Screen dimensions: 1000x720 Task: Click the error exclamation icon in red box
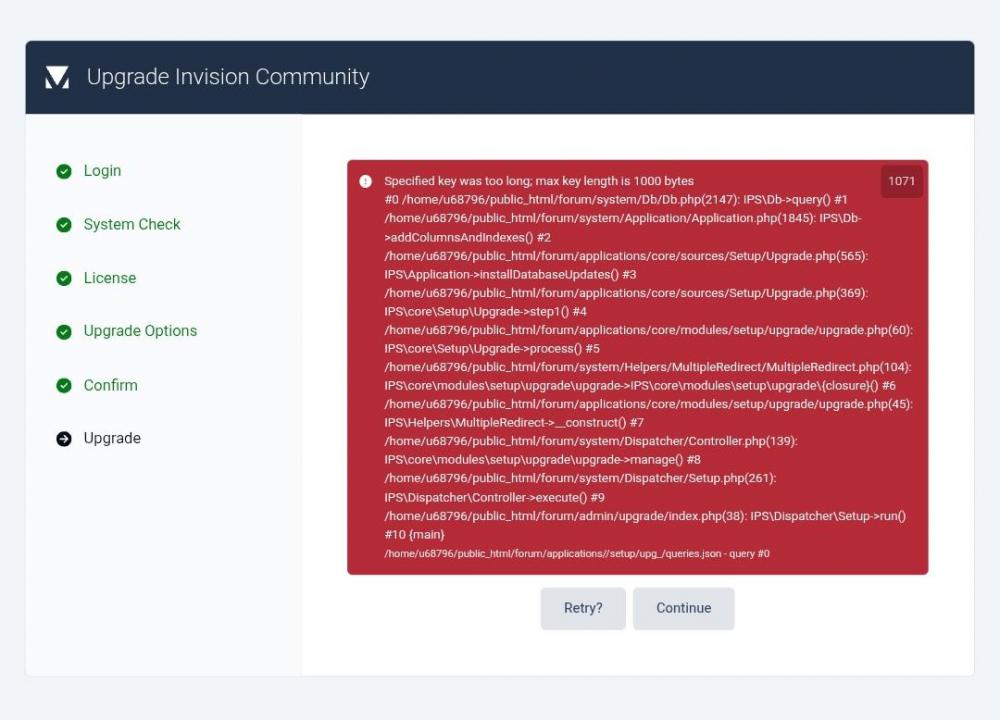point(366,181)
